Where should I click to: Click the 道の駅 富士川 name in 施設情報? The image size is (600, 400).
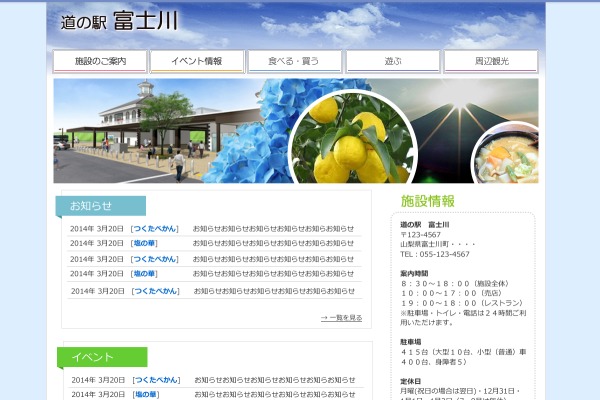pyautogui.click(x=425, y=225)
